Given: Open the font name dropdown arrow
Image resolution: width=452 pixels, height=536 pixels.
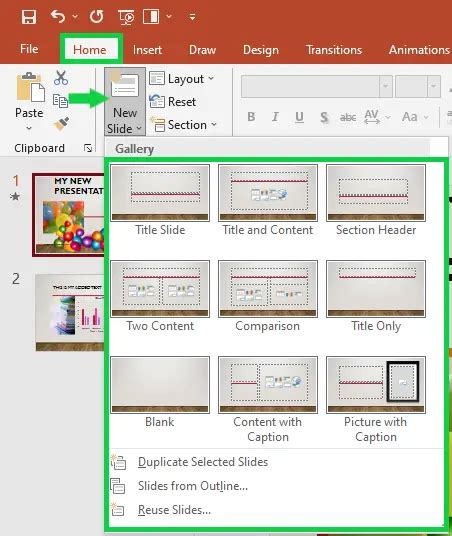Looking at the screenshot, I should [386, 86].
